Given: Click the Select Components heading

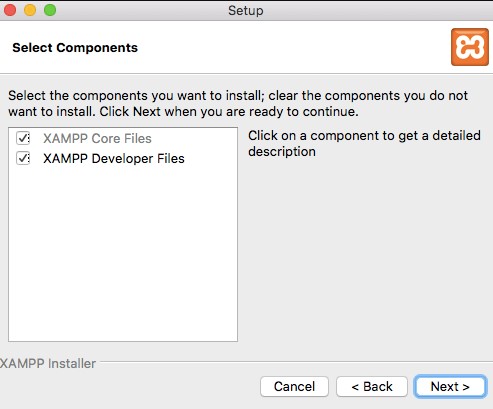Looking at the screenshot, I should [75, 48].
